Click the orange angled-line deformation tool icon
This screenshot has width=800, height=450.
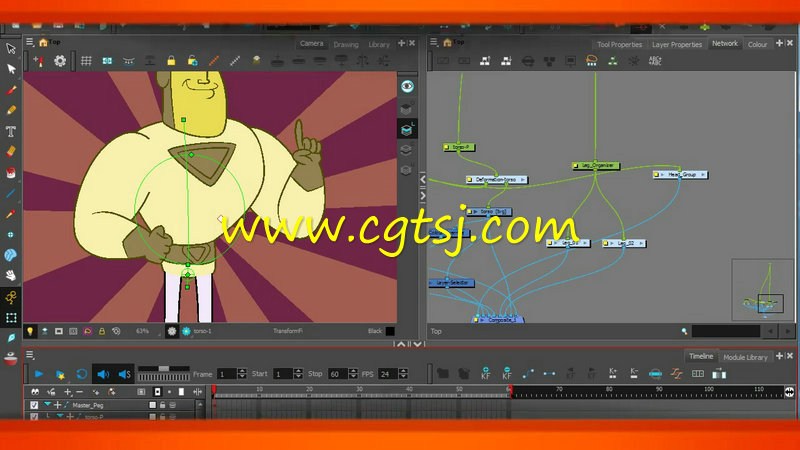pyautogui.click(x=214, y=61)
